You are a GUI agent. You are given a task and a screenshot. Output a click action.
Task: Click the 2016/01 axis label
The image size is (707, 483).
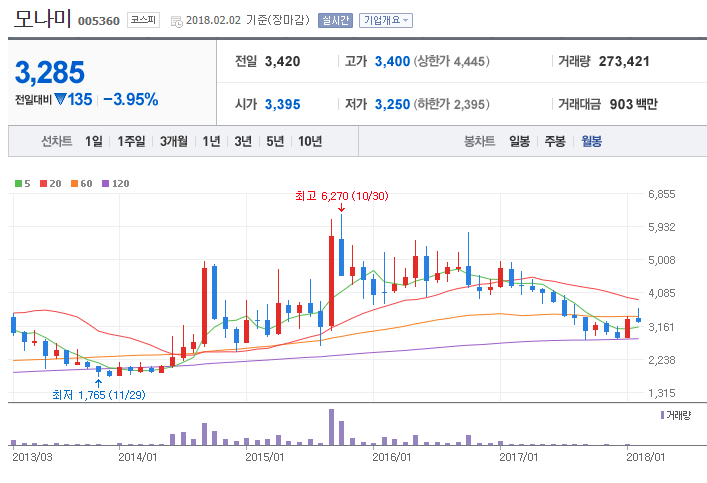click(392, 457)
